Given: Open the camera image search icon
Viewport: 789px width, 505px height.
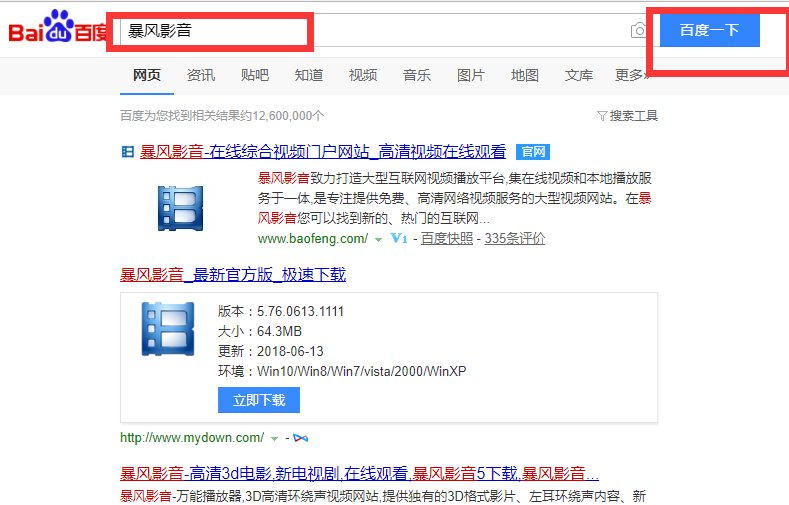Looking at the screenshot, I should (x=638, y=31).
